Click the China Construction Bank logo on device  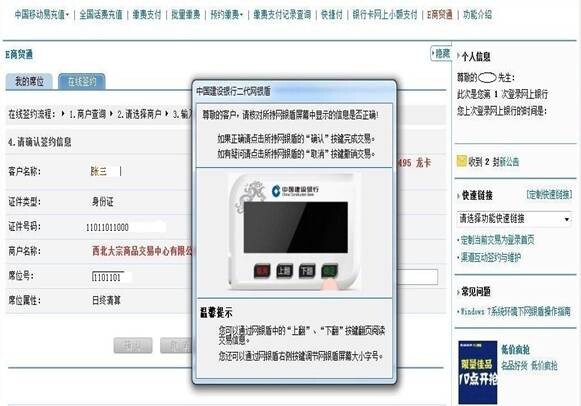295,191
